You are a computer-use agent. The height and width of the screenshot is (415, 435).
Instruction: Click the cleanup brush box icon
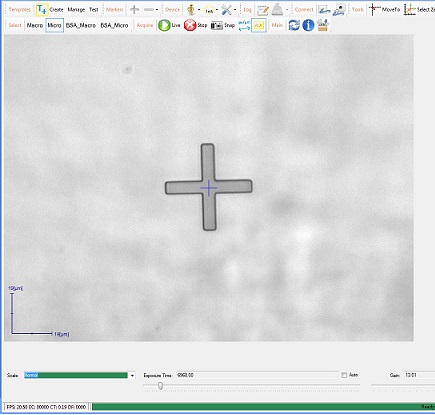coord(323,25)
